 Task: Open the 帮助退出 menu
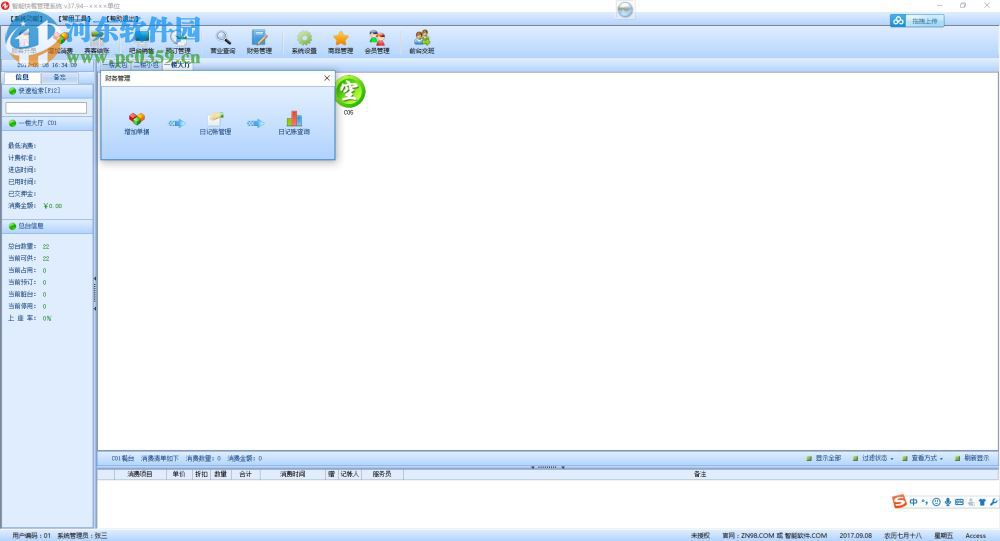[x=122, y=19]
